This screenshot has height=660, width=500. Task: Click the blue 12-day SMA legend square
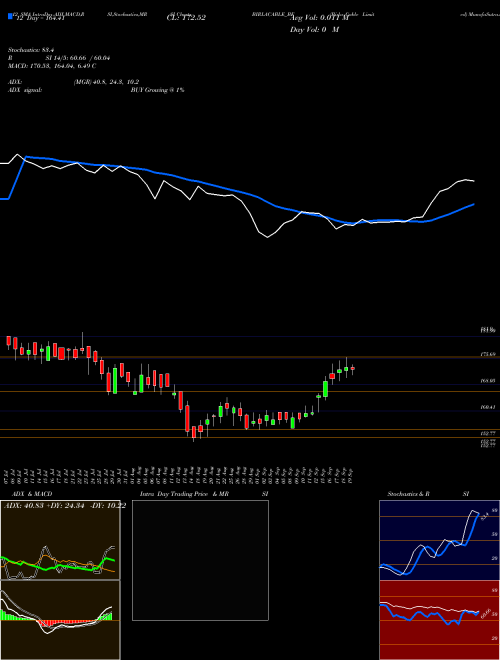point(10,16)
